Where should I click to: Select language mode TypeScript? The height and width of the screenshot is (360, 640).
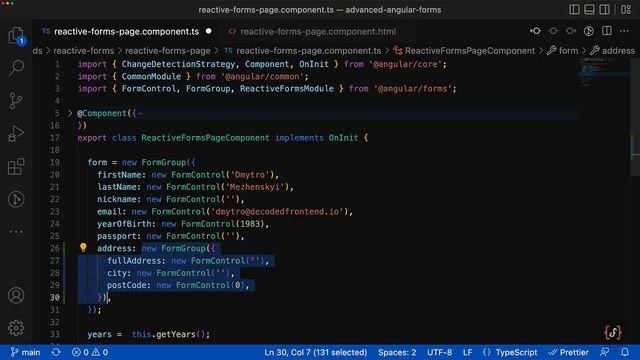click(516, 352)
